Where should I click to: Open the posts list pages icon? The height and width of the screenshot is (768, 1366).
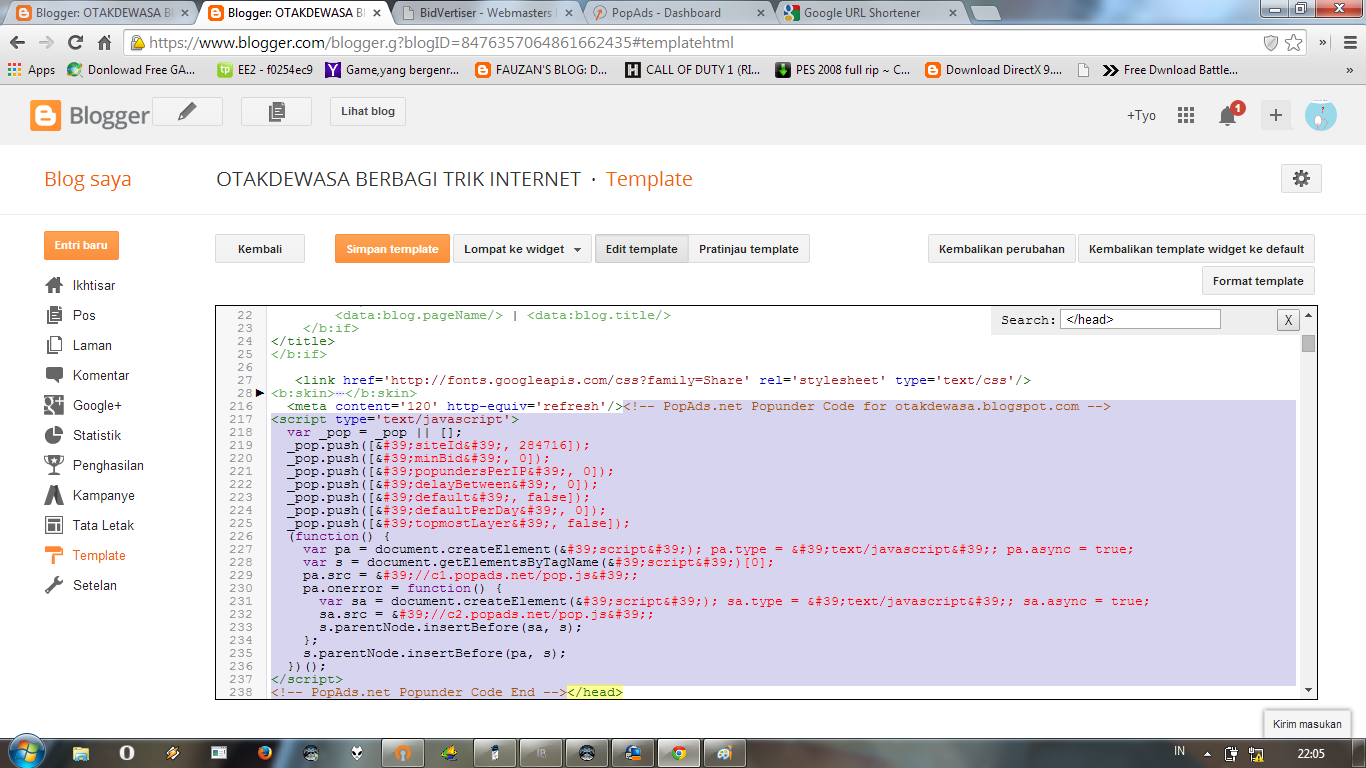pos(276,112)
